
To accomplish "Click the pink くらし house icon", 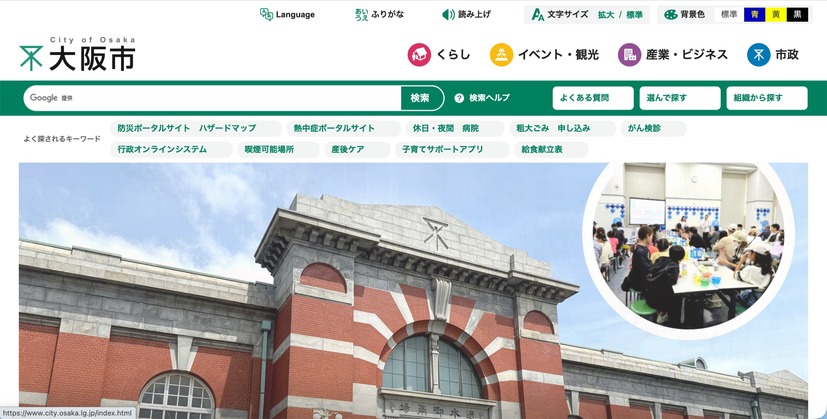I will click(419, 54).
